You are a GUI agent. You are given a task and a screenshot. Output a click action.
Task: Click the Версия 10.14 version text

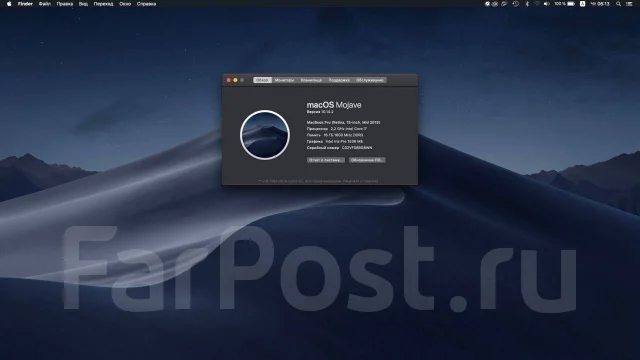(x=320, y=111)
